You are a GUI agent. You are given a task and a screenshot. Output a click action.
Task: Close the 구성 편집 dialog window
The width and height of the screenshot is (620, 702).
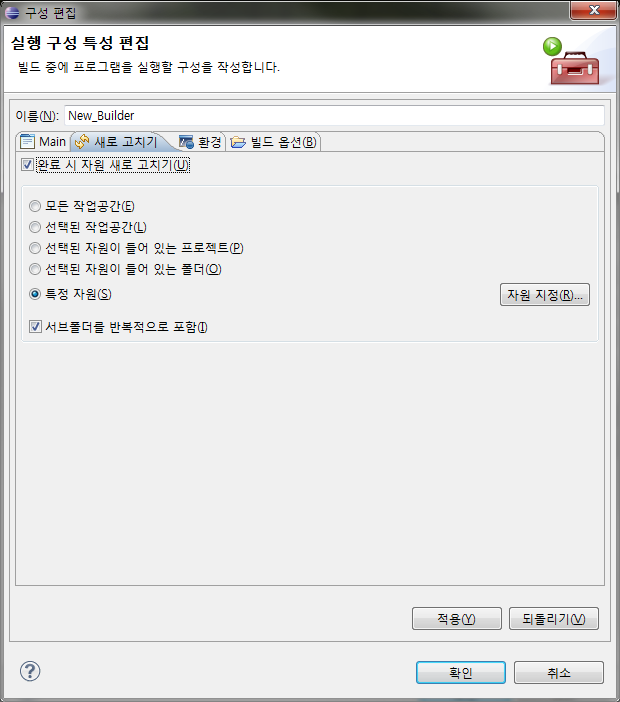[x=594, y=10]
